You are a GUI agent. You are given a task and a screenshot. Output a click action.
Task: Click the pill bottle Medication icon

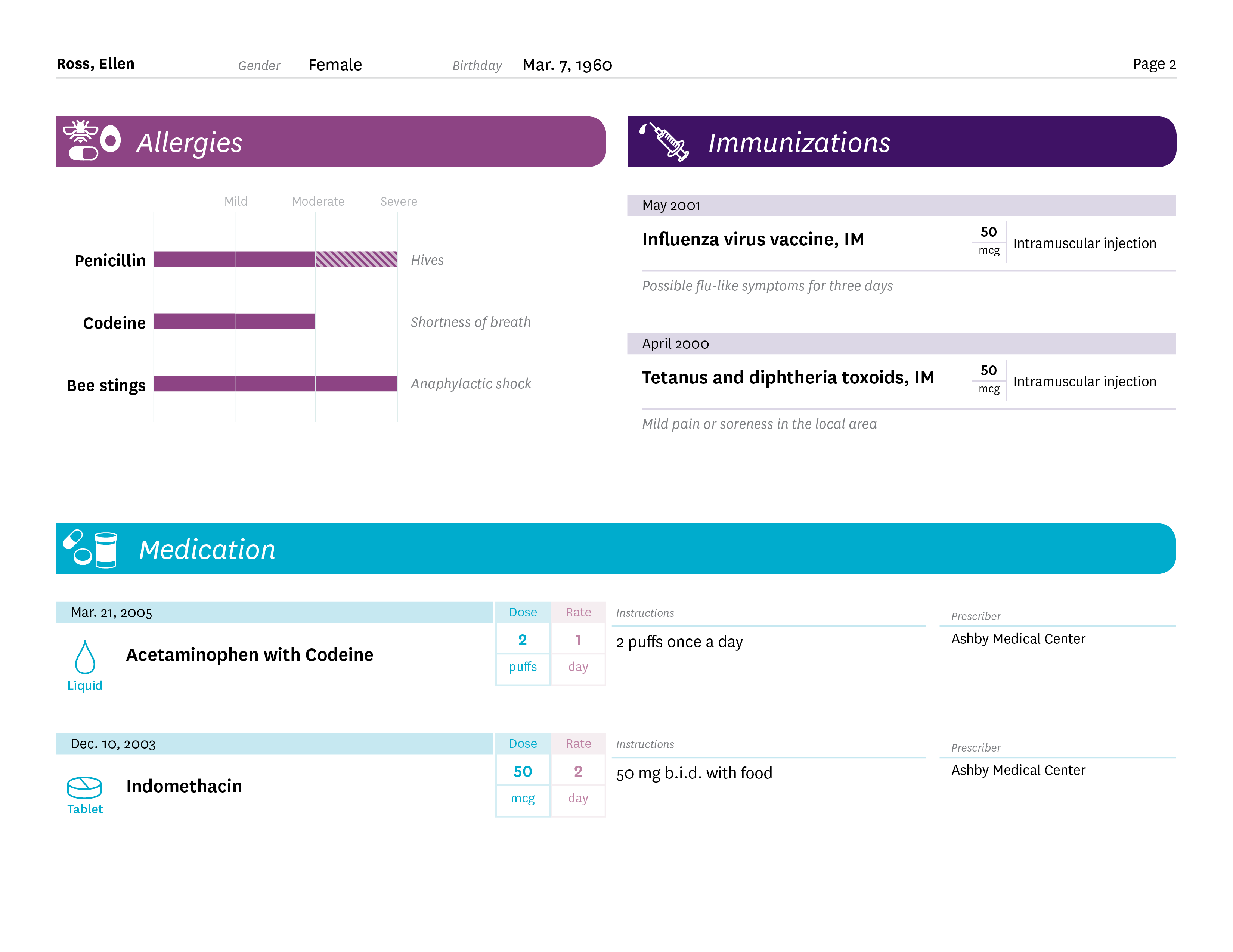tap(106, 550)
